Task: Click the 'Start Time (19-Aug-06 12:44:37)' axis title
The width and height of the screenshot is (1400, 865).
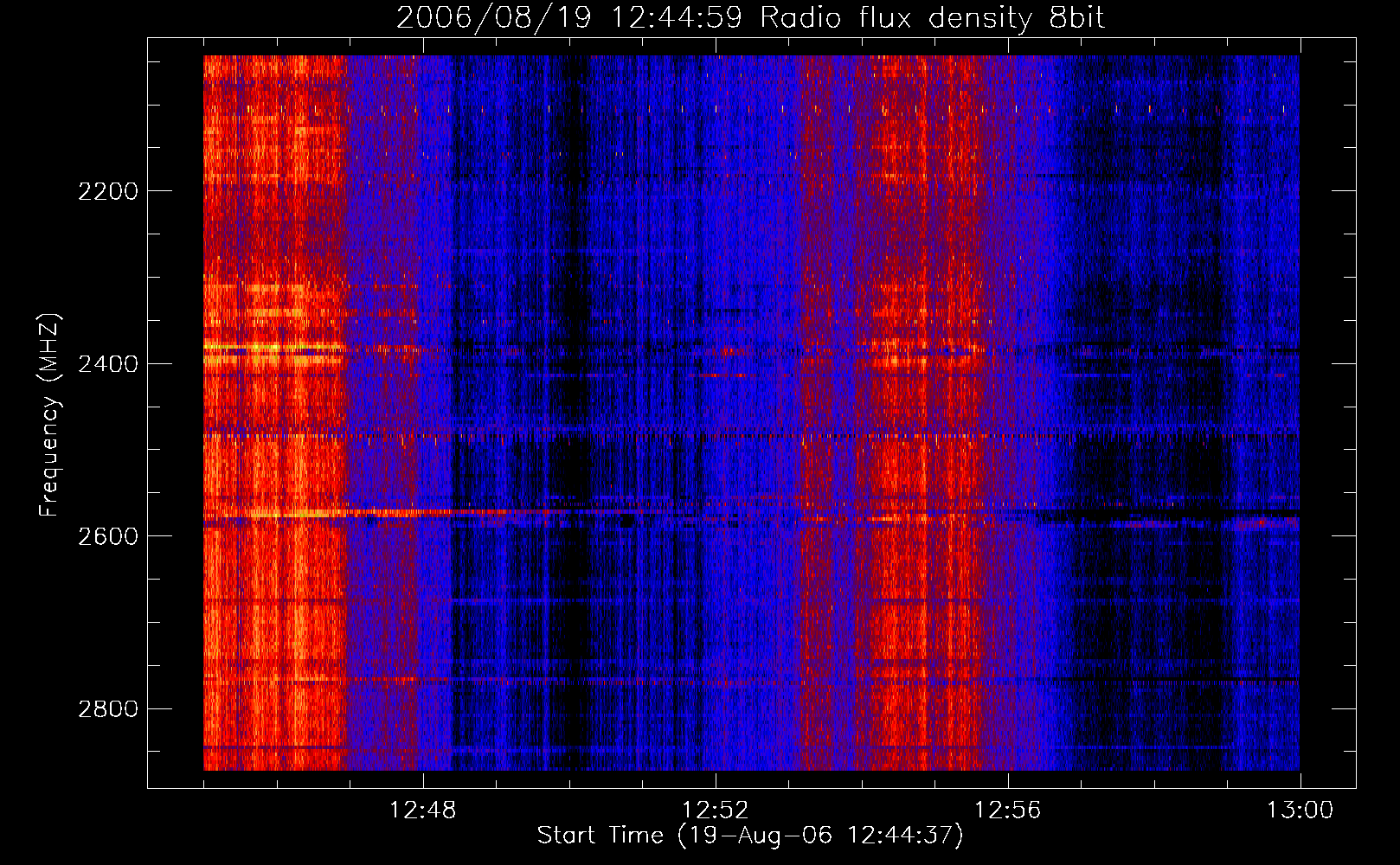Action: click(750, 836)
